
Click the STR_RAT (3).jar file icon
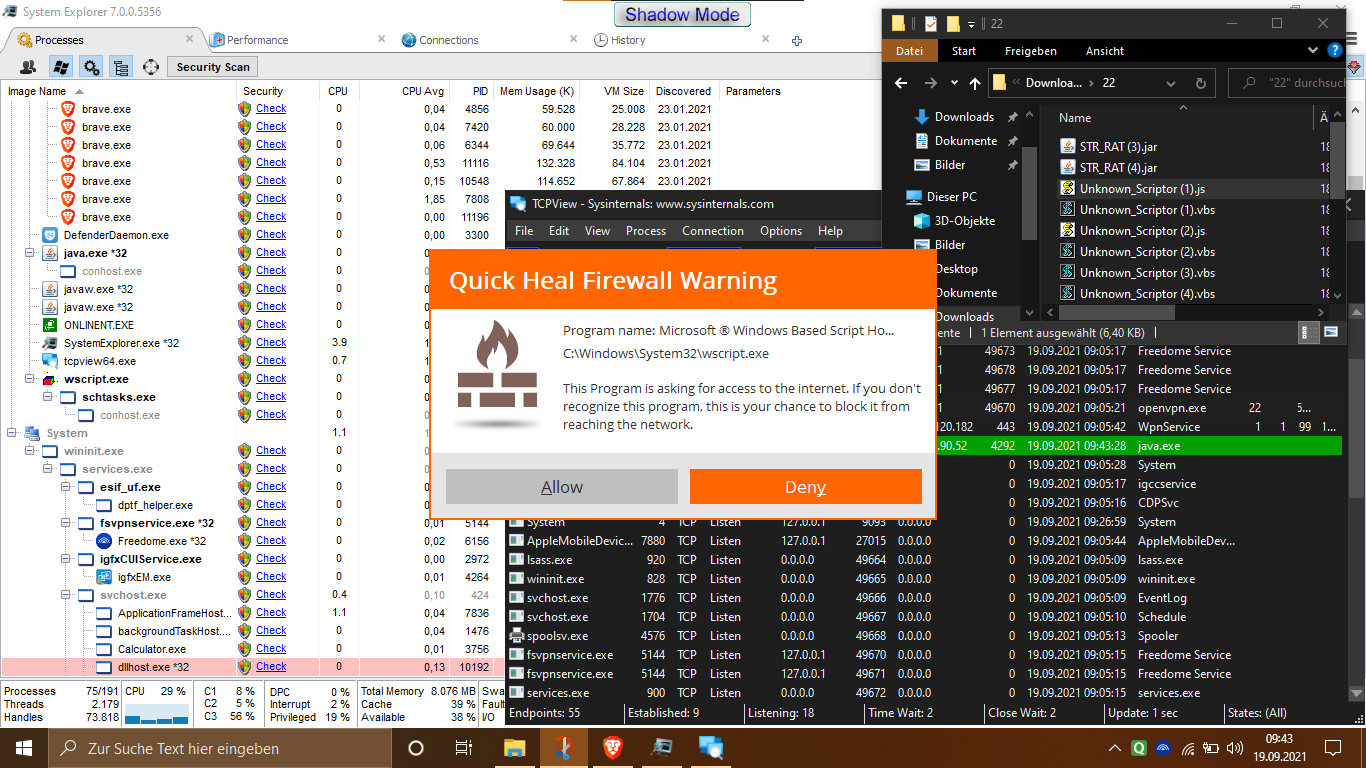click(x=1067, y=147)
